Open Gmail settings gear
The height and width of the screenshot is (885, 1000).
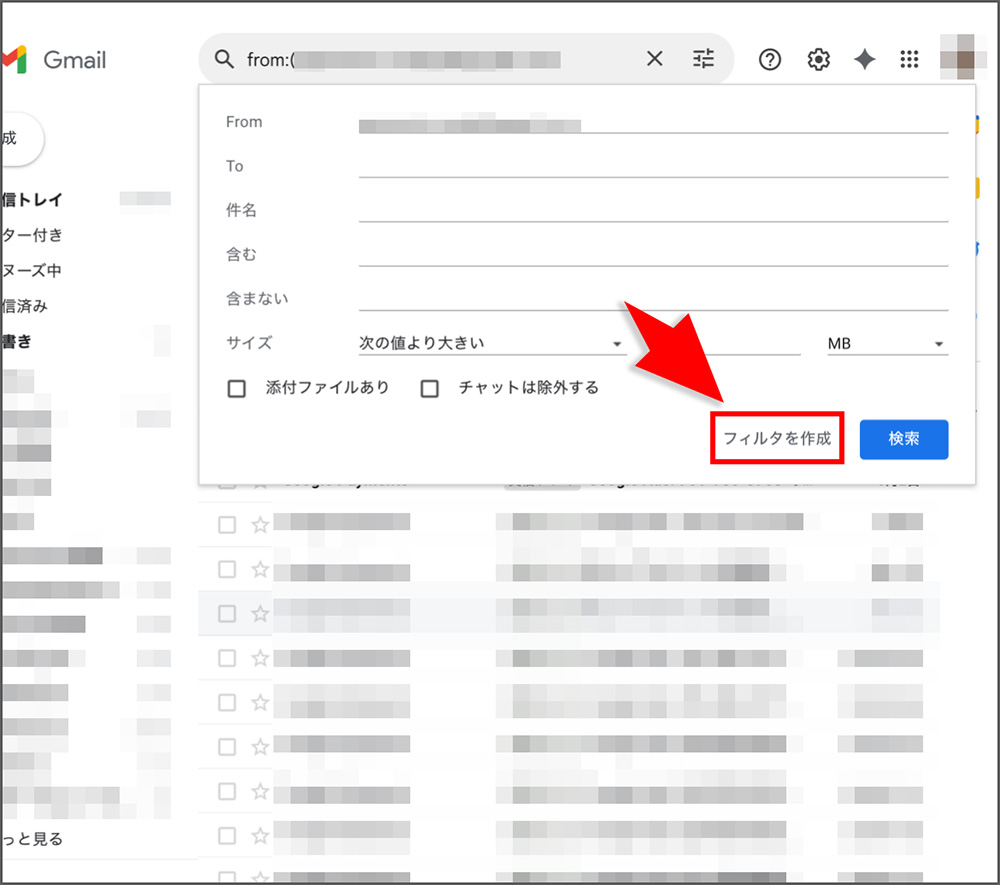[818, 59]
